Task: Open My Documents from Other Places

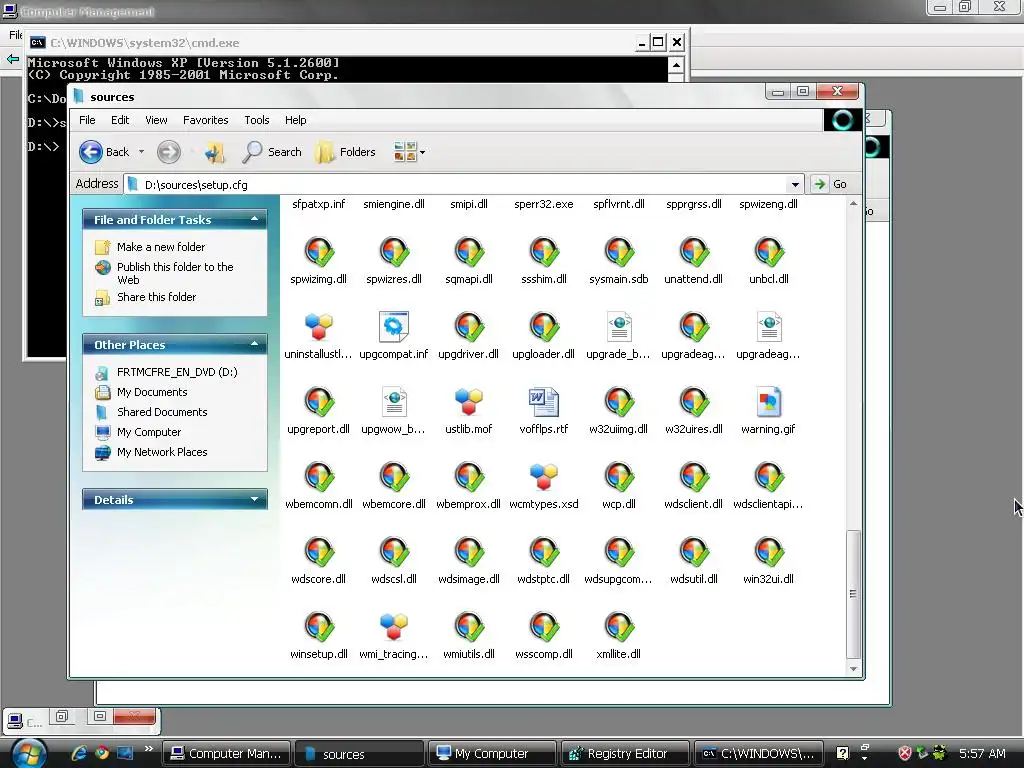Action: tap(152, 392)
